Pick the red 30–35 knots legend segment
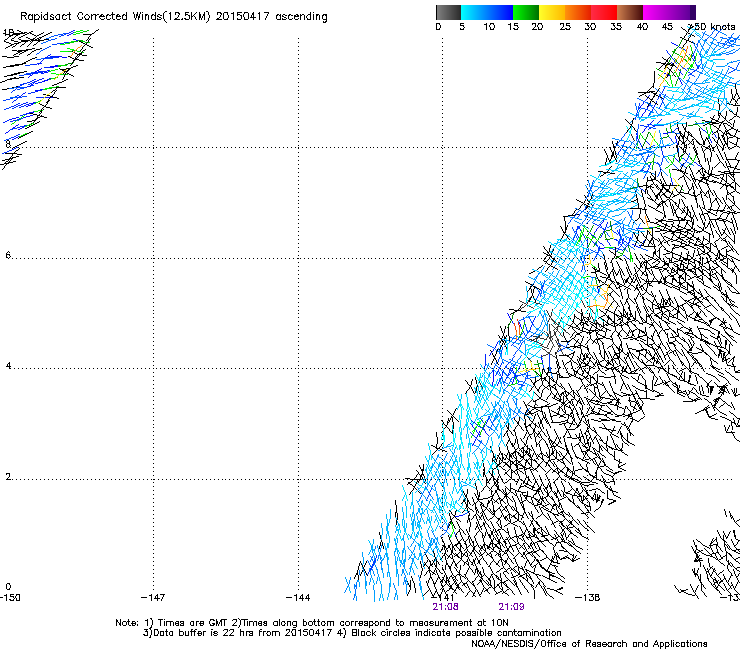Screen dimensions: 740x650 click(604, 12)
